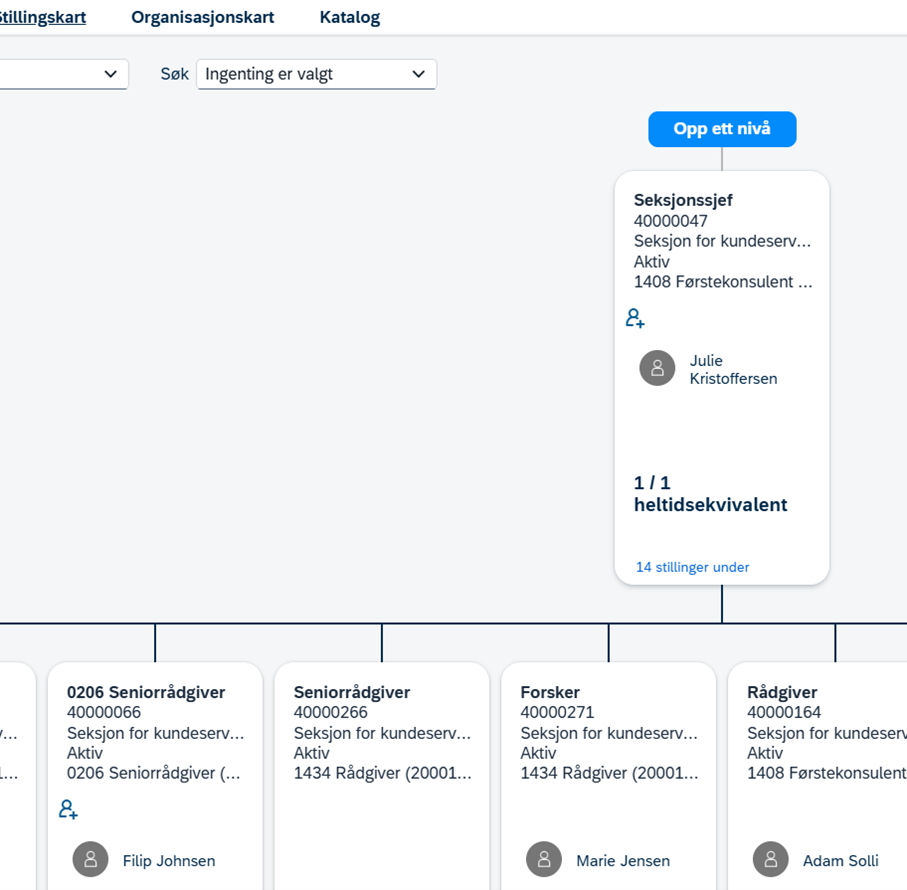
Task: Click '1434 Rådgiver' on the Forsker card
Action: point(609,773)
